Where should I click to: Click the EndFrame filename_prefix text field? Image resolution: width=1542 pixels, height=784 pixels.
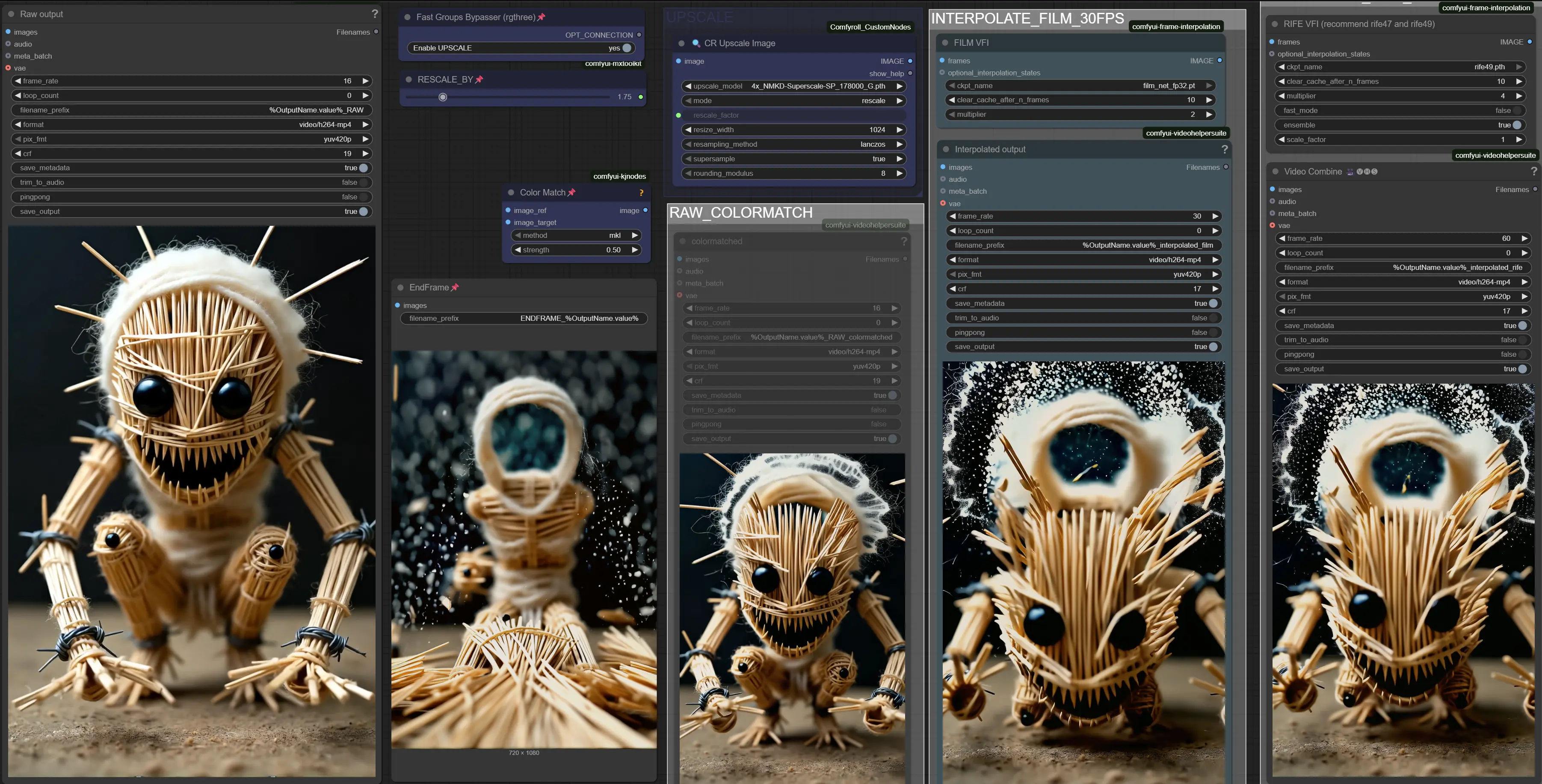point(524,318)
